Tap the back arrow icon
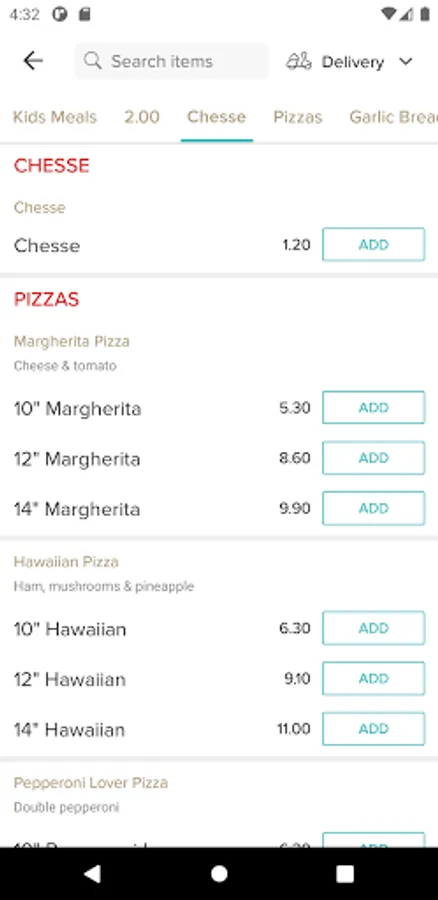 pyautogui.click(x=33, y=61)
